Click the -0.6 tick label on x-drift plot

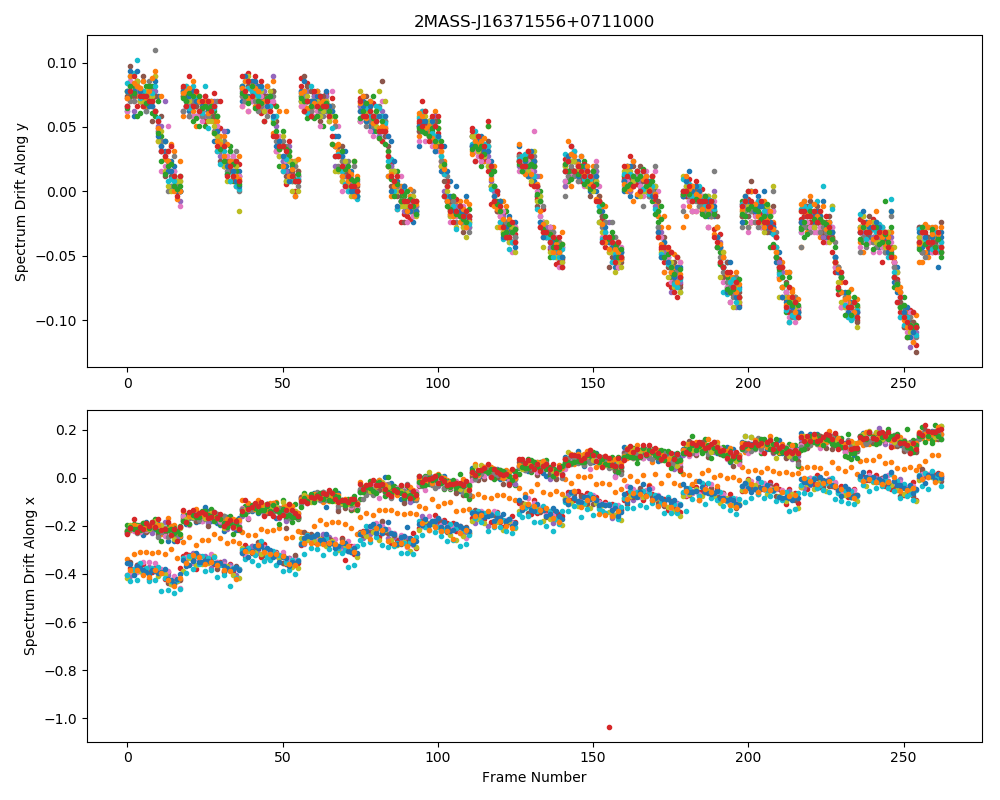61,623
